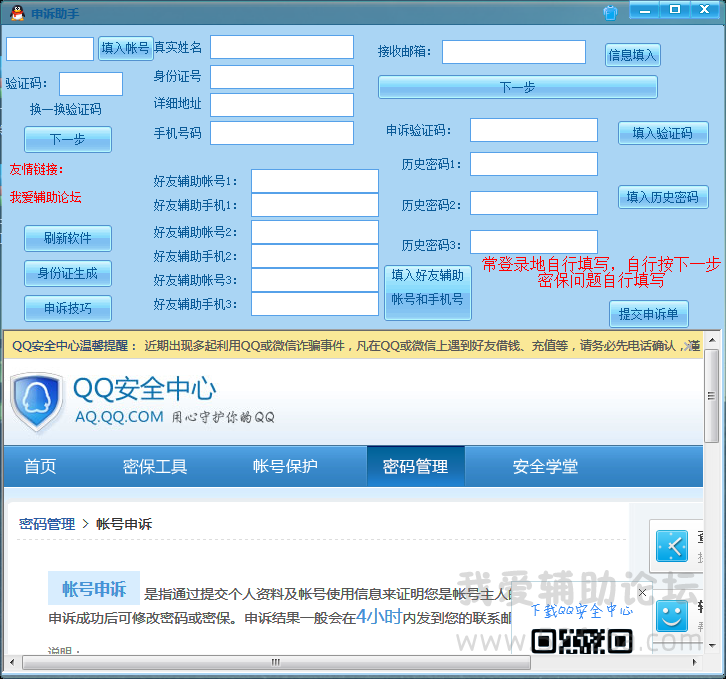The width and height of the screenshot is (726, 679).
Task: Click the 密码管理 breadcrumb link
Action: [47, 524]
